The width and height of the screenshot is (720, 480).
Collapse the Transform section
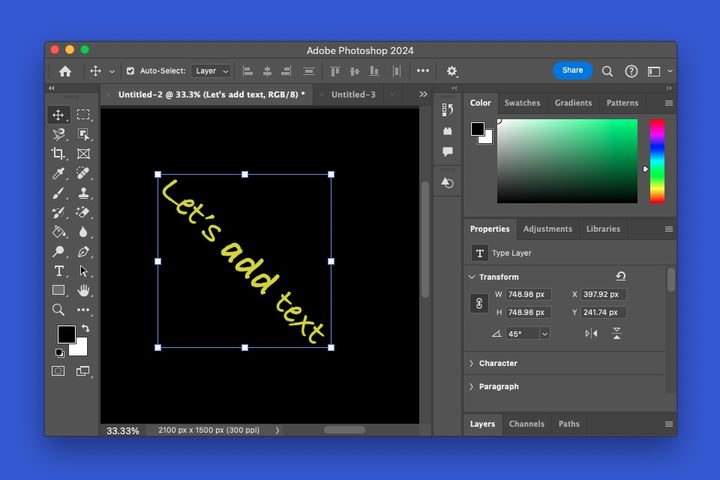click(x=471, y=277)
